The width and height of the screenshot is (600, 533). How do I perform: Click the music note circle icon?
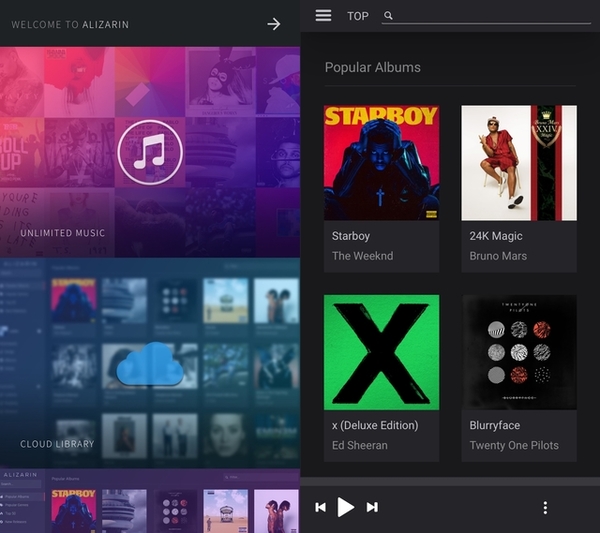[150, 152]
